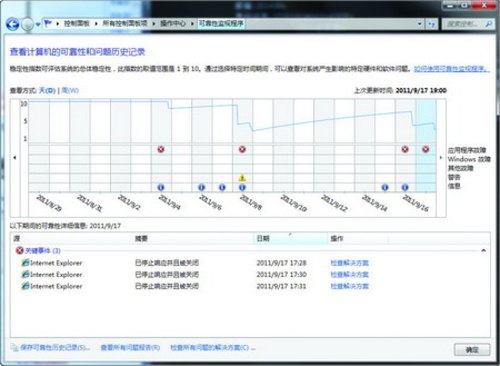Select 控制面板 in the breadcrumb
Screen dimensions: 500x366
(x=77, y=23)
